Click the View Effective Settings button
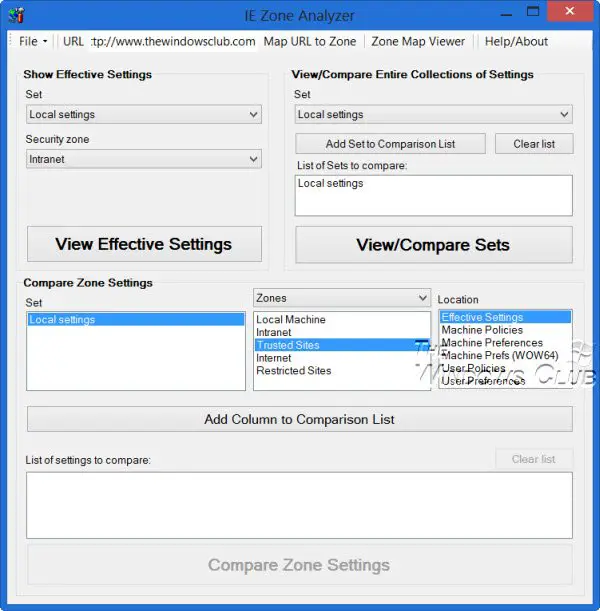Viewport: 600px width, 611px height. (144, 244)
